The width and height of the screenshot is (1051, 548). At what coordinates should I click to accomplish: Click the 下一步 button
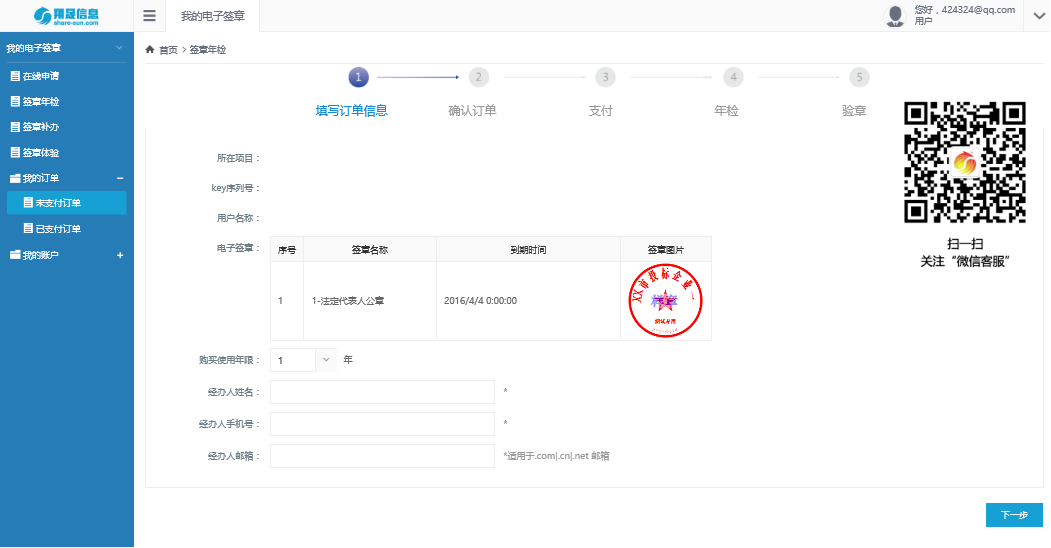[x=1014, y=515]
